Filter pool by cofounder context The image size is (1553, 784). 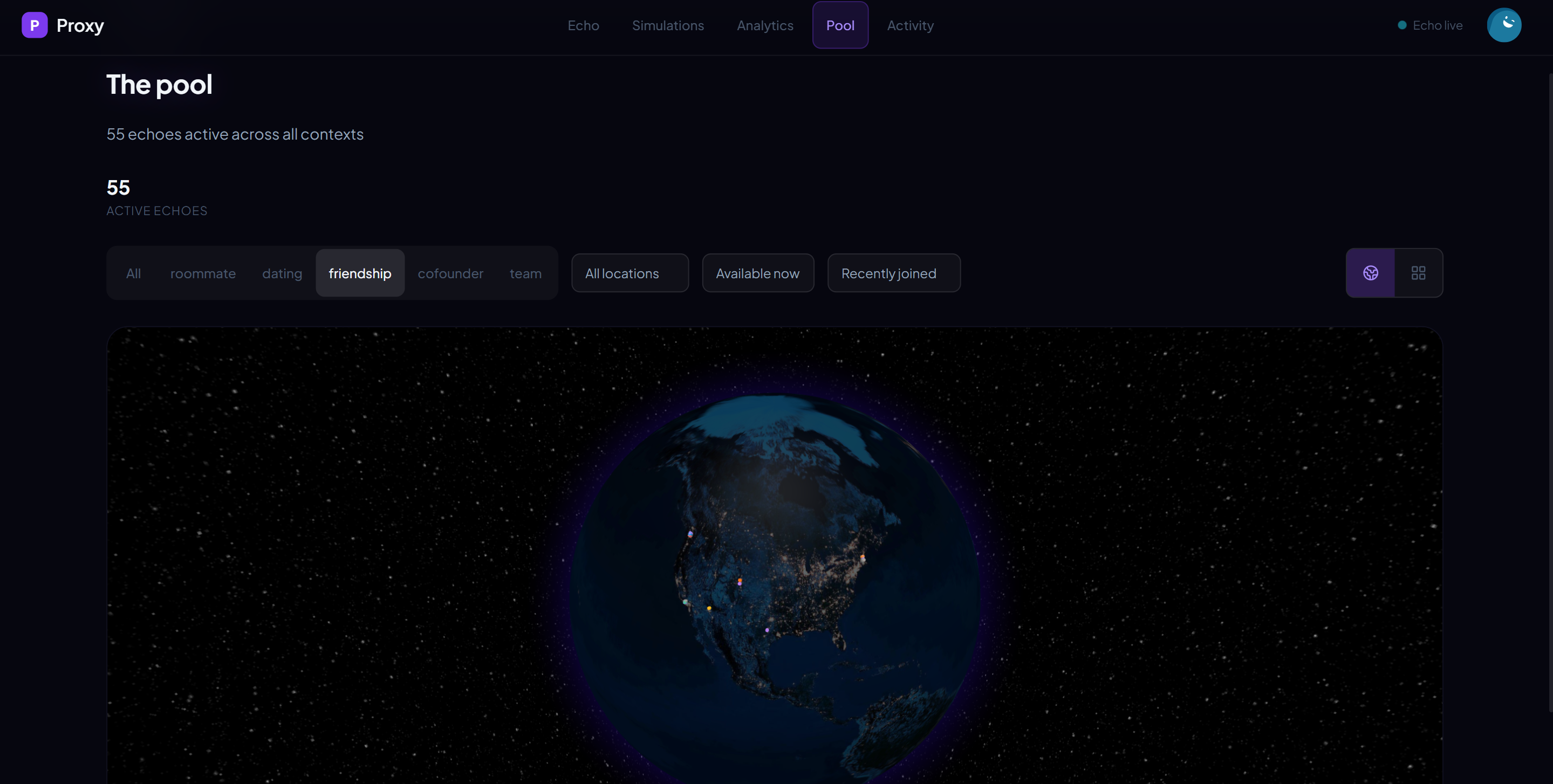point(450,273)
